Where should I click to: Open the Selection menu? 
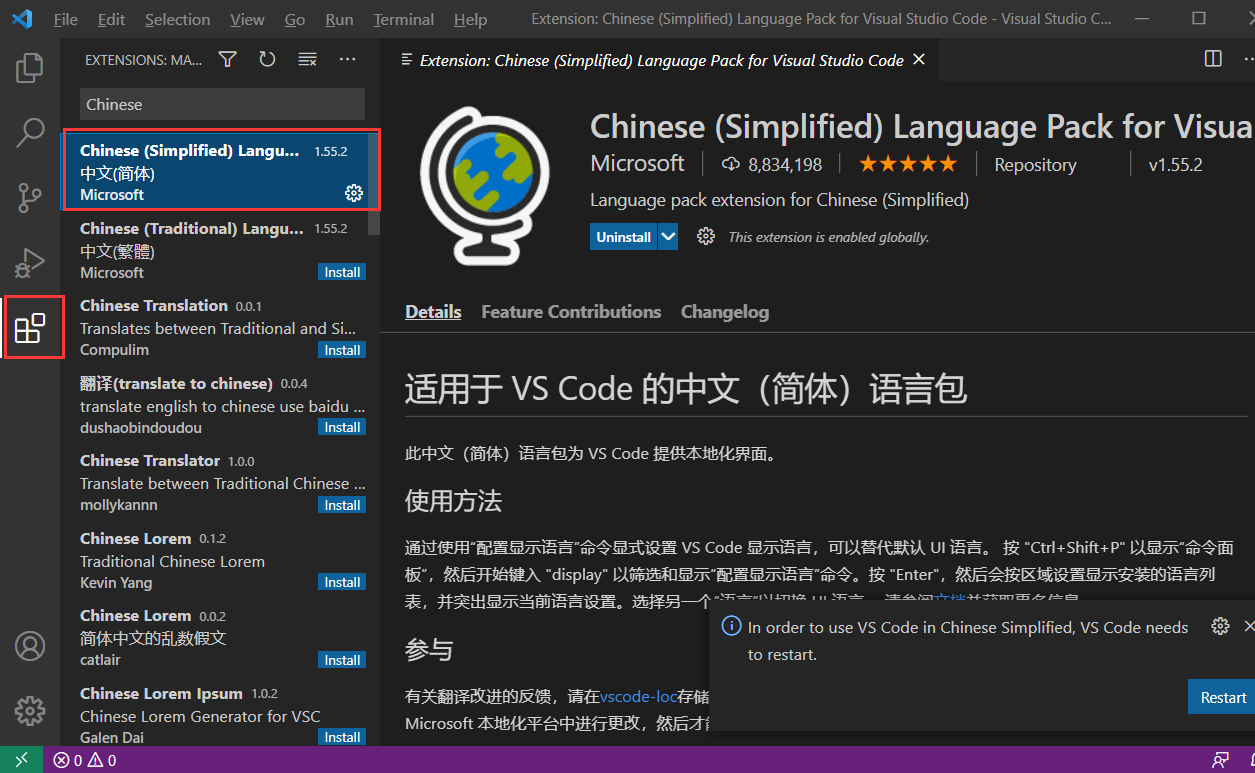(x=178, y=19)
